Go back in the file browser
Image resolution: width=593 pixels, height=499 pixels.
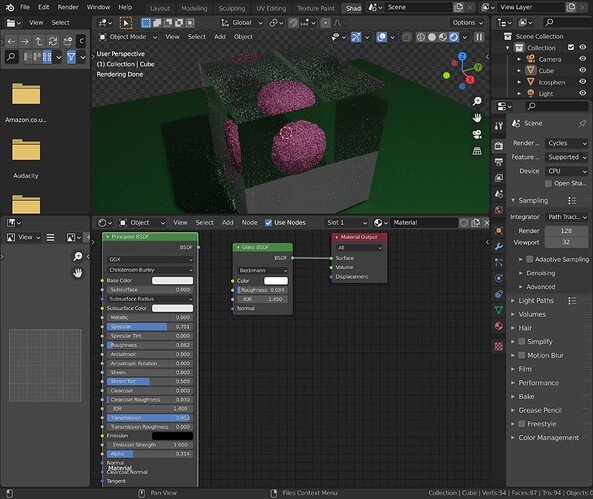[11, 41]
